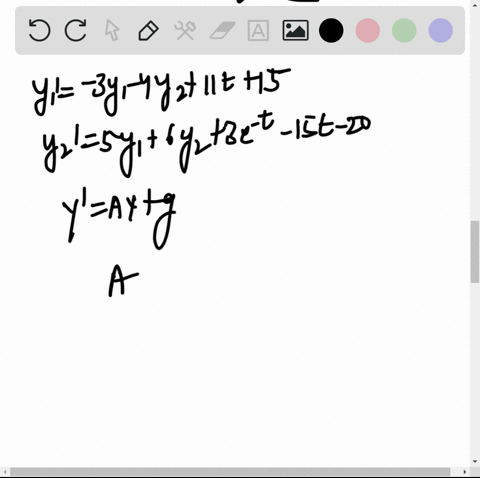Click the vertical scrollbar up arrow
The image size is (480, 478).
[475, 4]
